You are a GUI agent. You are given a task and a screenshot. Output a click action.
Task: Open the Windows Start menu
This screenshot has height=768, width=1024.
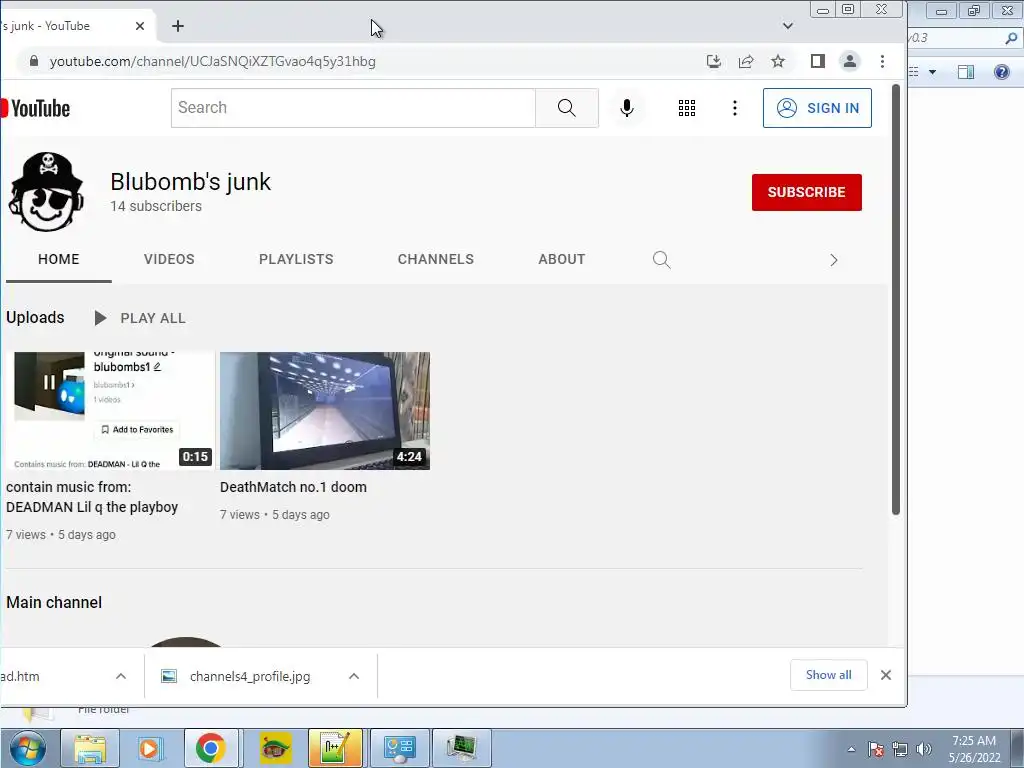point(27,748)
